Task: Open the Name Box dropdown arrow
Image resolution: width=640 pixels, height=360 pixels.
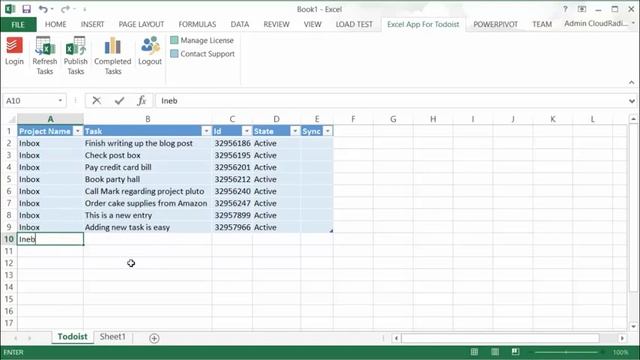Action: pos(60,100)
